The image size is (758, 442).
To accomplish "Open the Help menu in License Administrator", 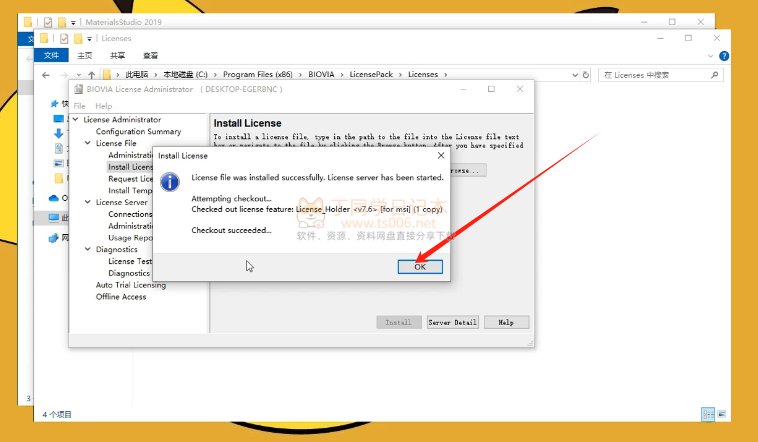I will [103, 106].
